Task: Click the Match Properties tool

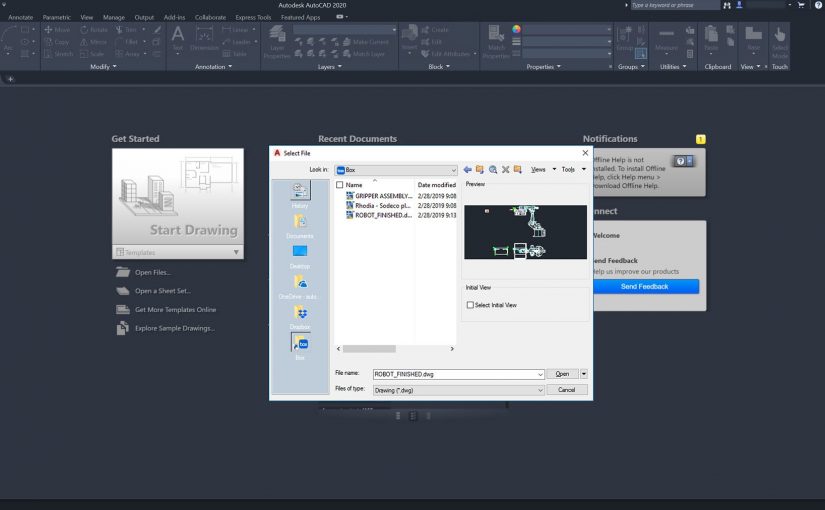Action: (x=496, y=41)
